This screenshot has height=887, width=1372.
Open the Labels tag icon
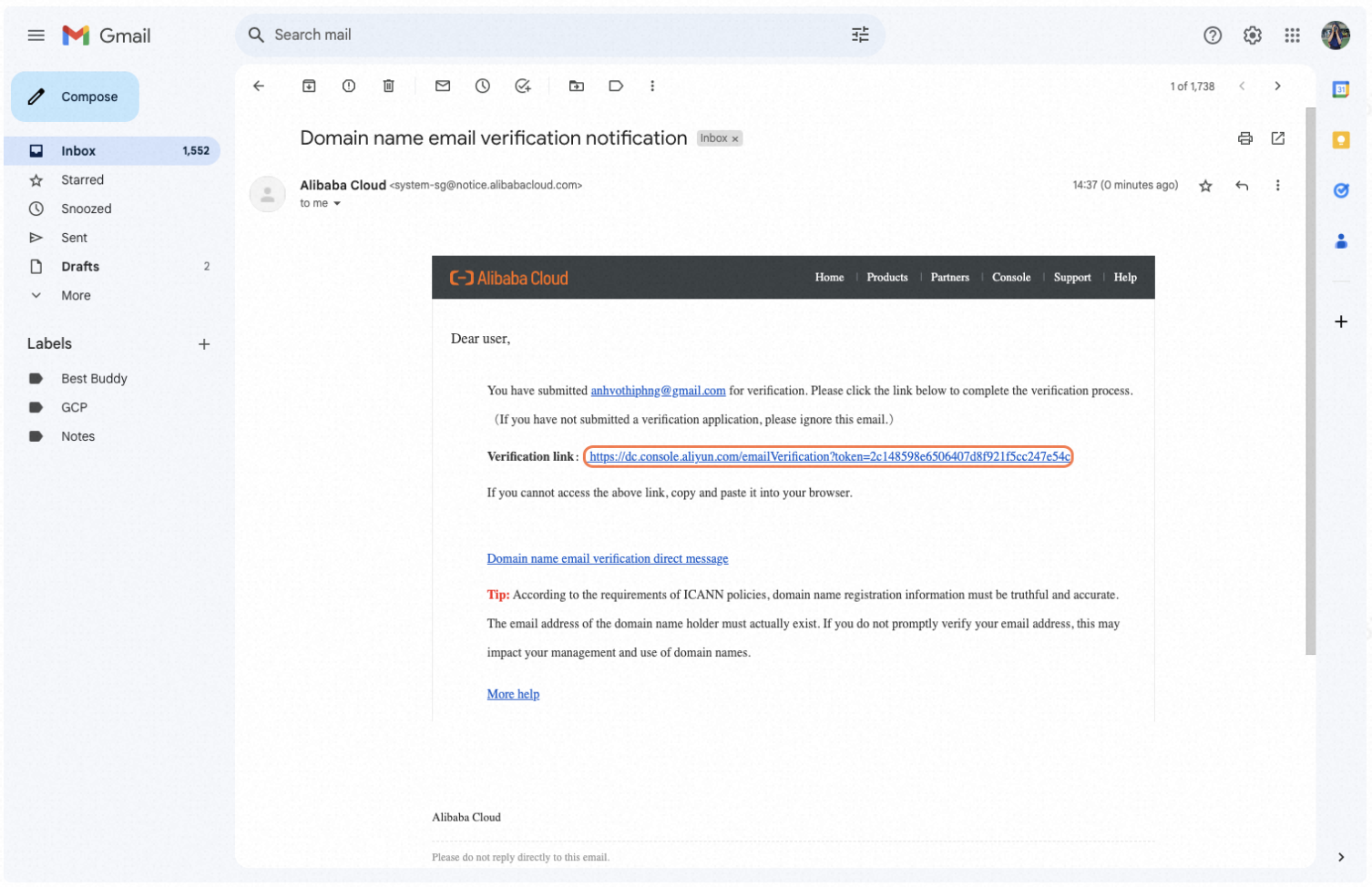point(616,86)
